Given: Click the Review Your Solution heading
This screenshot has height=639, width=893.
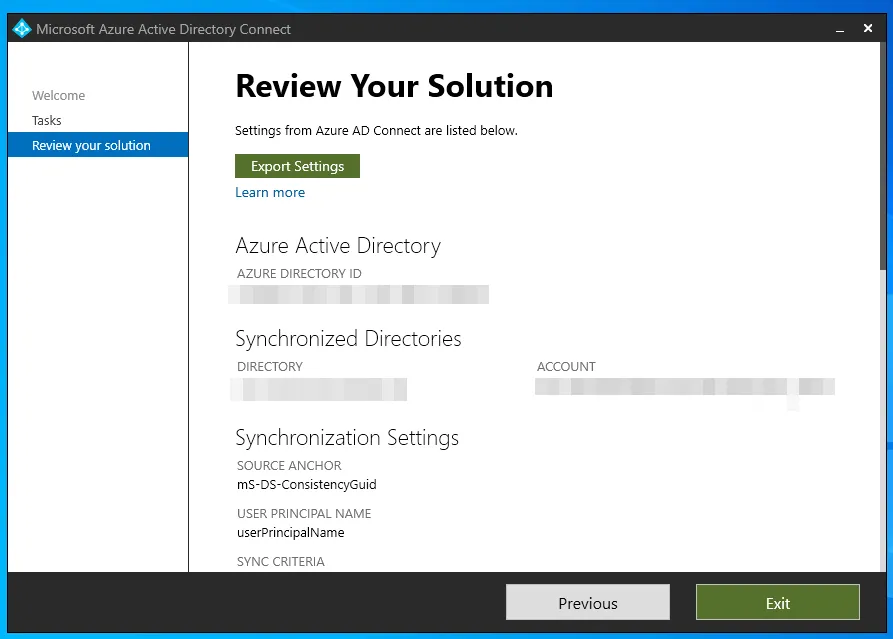Looking at the screenshot, I should point(394,87).
